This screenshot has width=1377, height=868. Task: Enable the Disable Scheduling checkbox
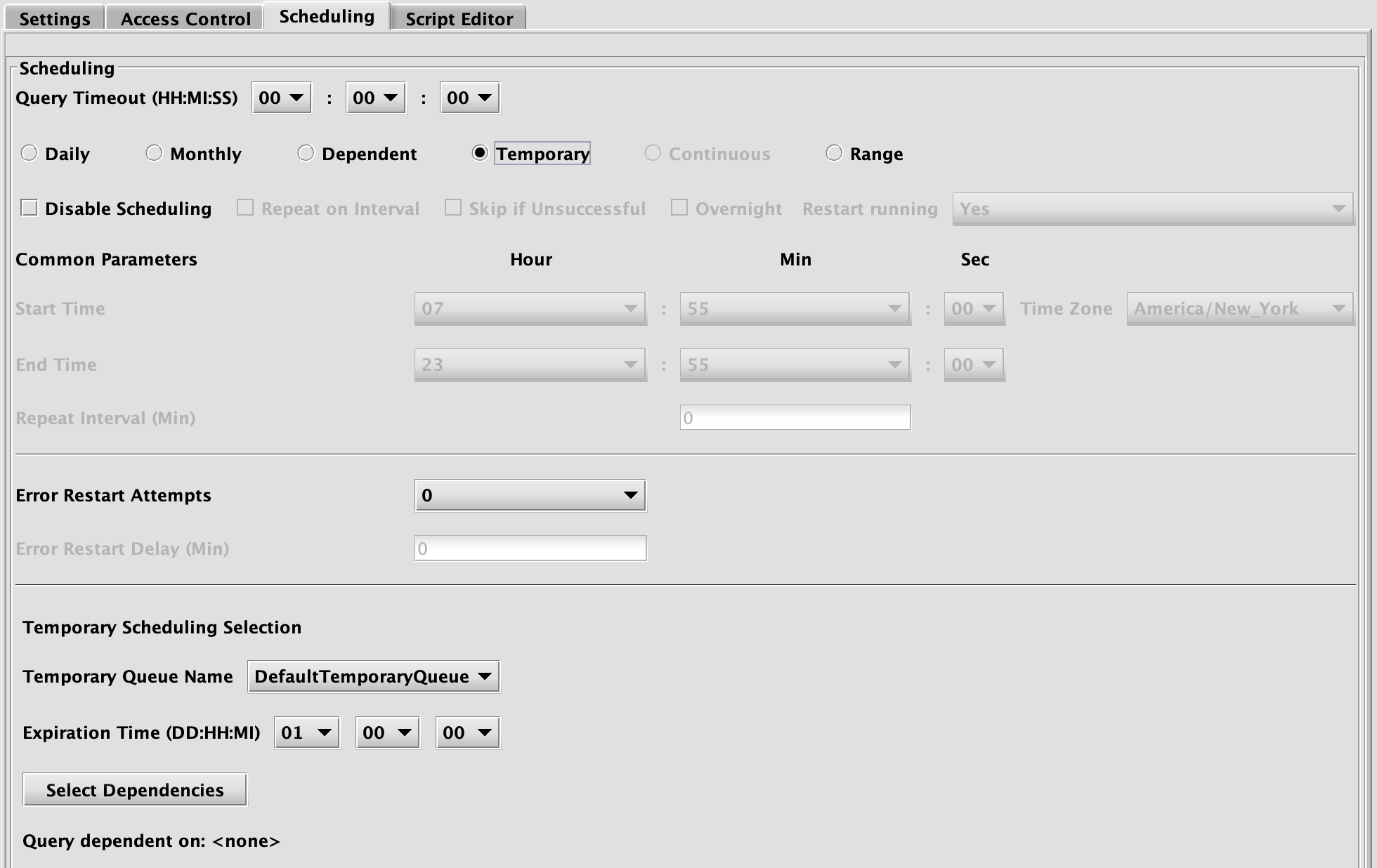point(30,208)
